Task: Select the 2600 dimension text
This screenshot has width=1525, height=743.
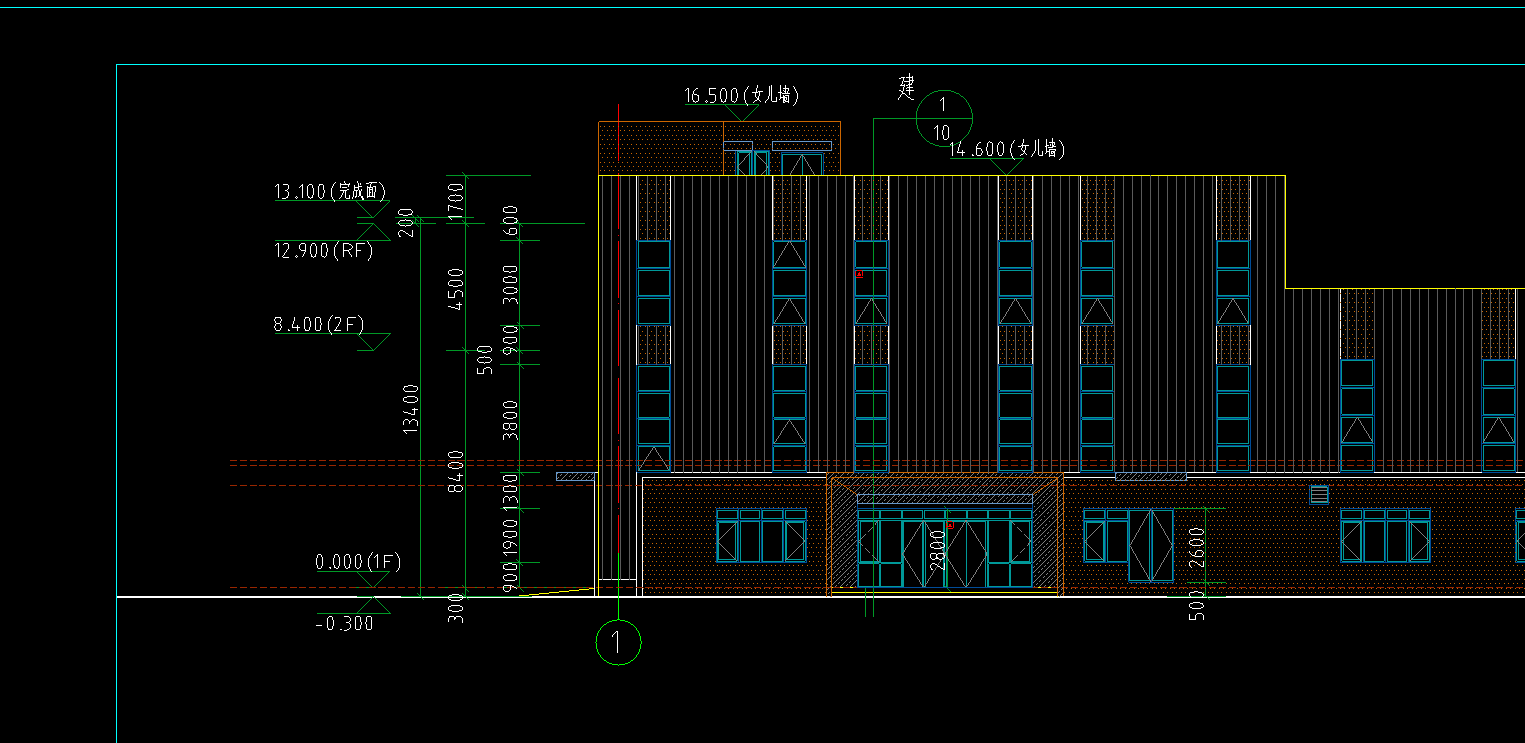Action: pyautogui.click(x=1197, y=547)
